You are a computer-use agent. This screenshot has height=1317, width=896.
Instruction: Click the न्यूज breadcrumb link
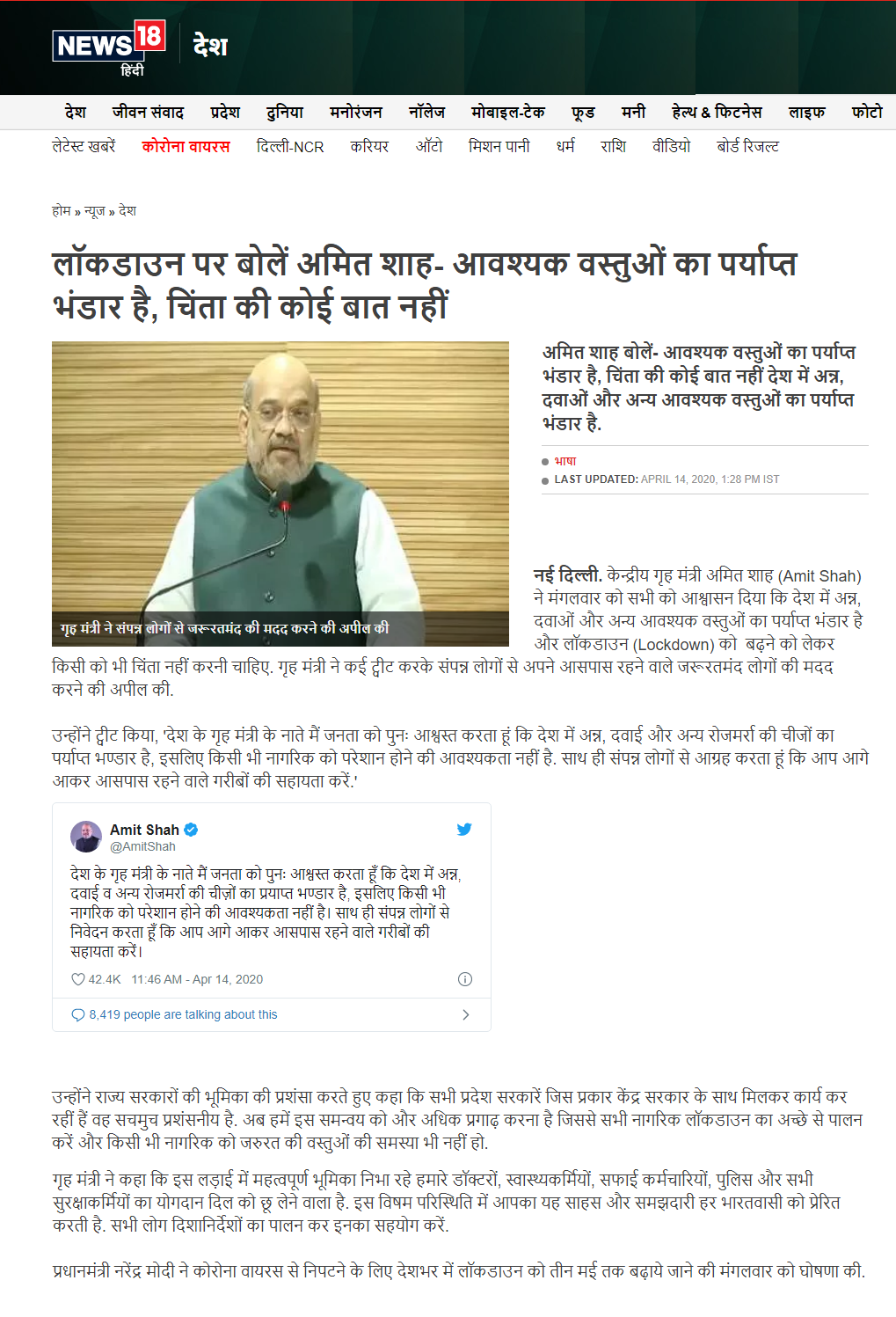tap(95, 210)
